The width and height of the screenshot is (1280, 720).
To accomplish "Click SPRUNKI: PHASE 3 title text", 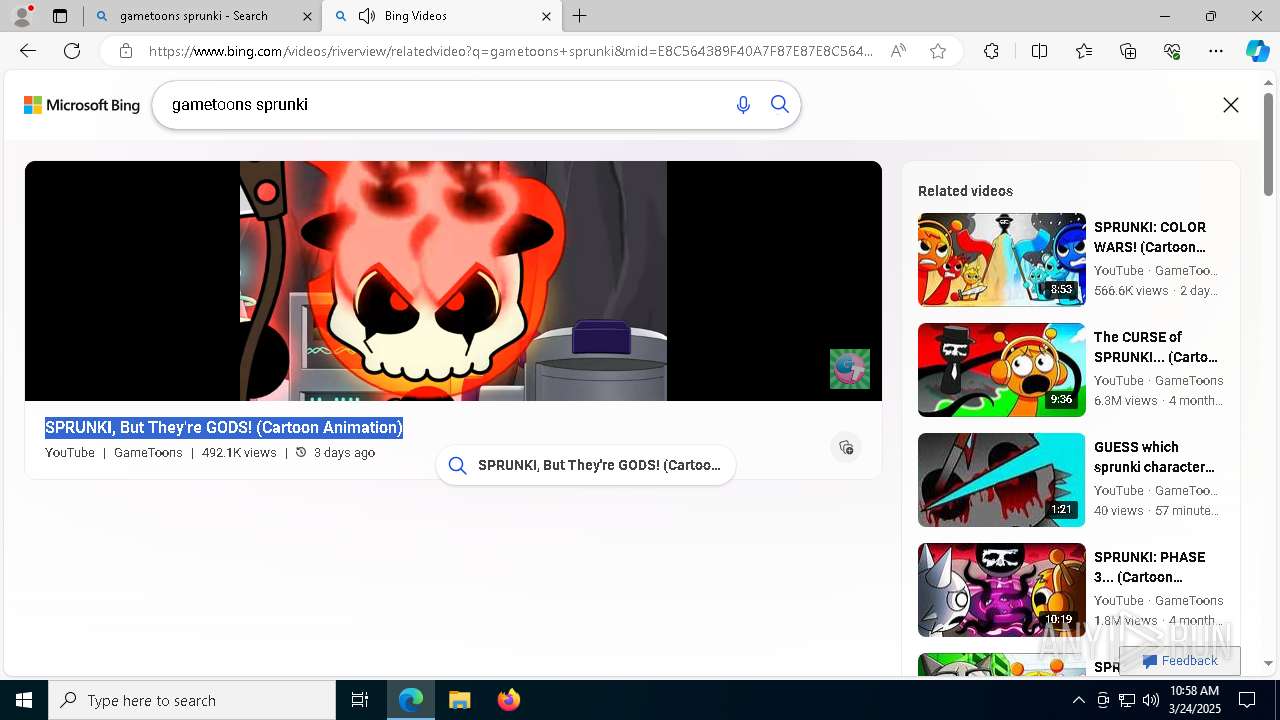I will coord(1150,567).
